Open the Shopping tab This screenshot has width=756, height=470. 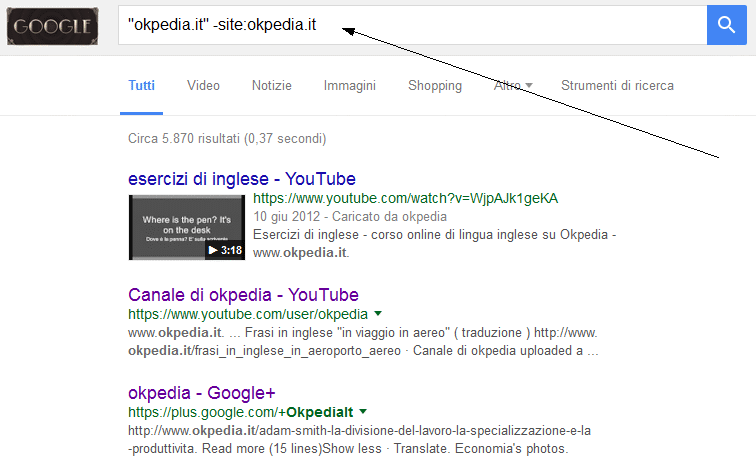[435, 85]
